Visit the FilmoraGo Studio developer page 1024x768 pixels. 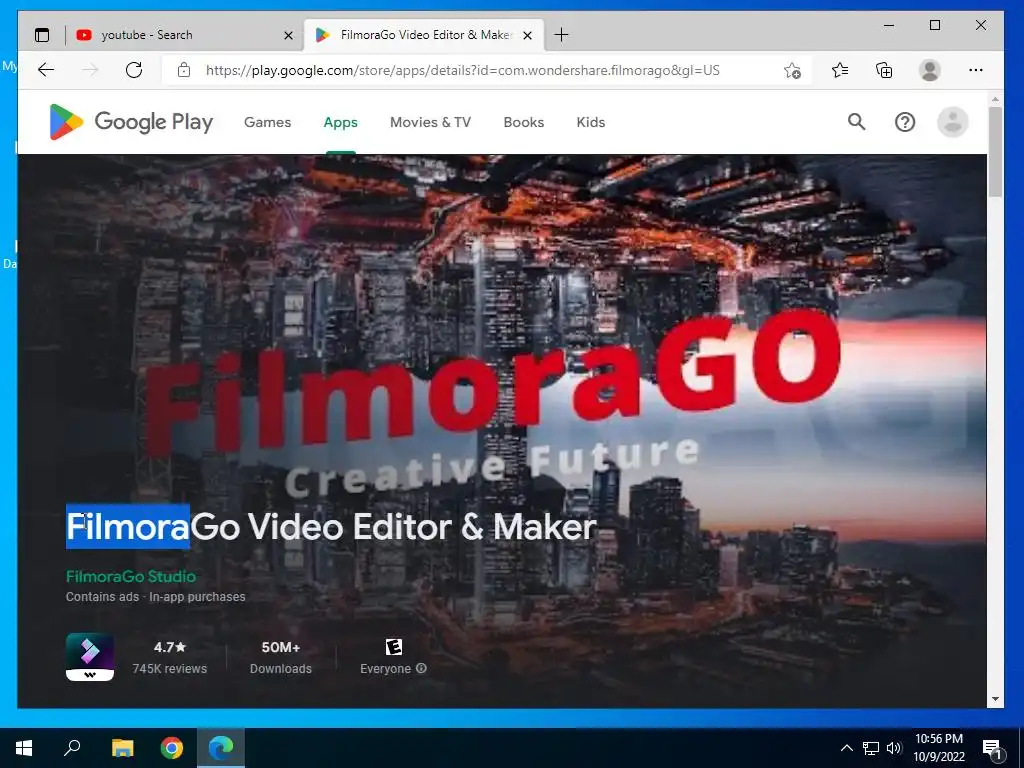(131, 576)
